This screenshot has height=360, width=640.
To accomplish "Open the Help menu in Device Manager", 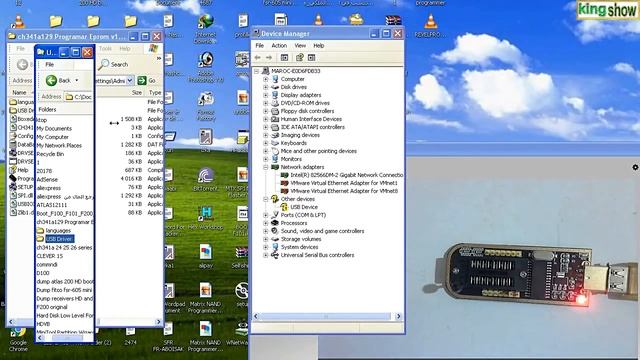I will tap(319, 46).
